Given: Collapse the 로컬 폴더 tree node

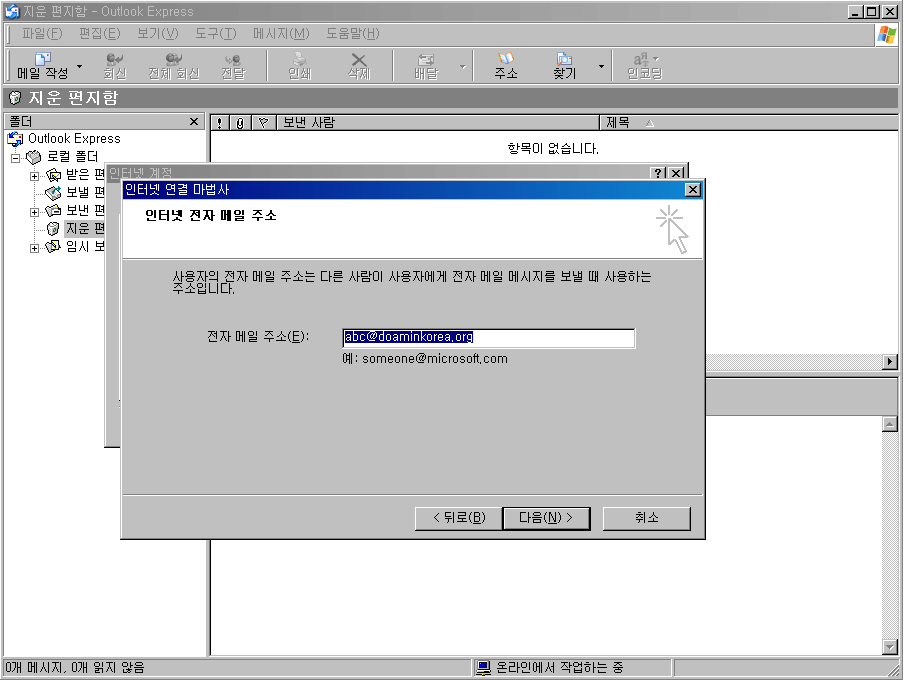Looking at the screenshot, I should point(16,158).
